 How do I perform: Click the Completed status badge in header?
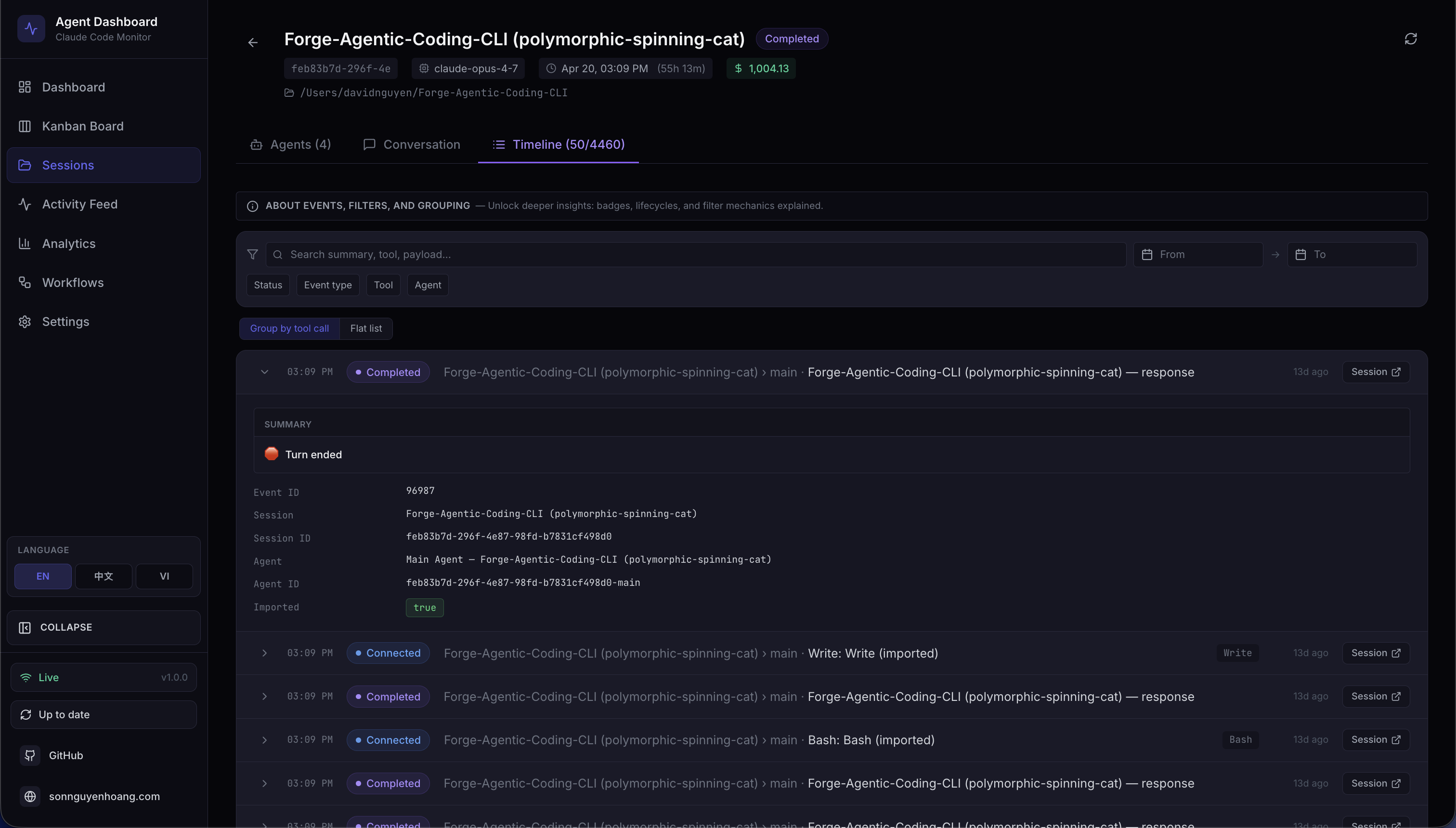[792, 39]
